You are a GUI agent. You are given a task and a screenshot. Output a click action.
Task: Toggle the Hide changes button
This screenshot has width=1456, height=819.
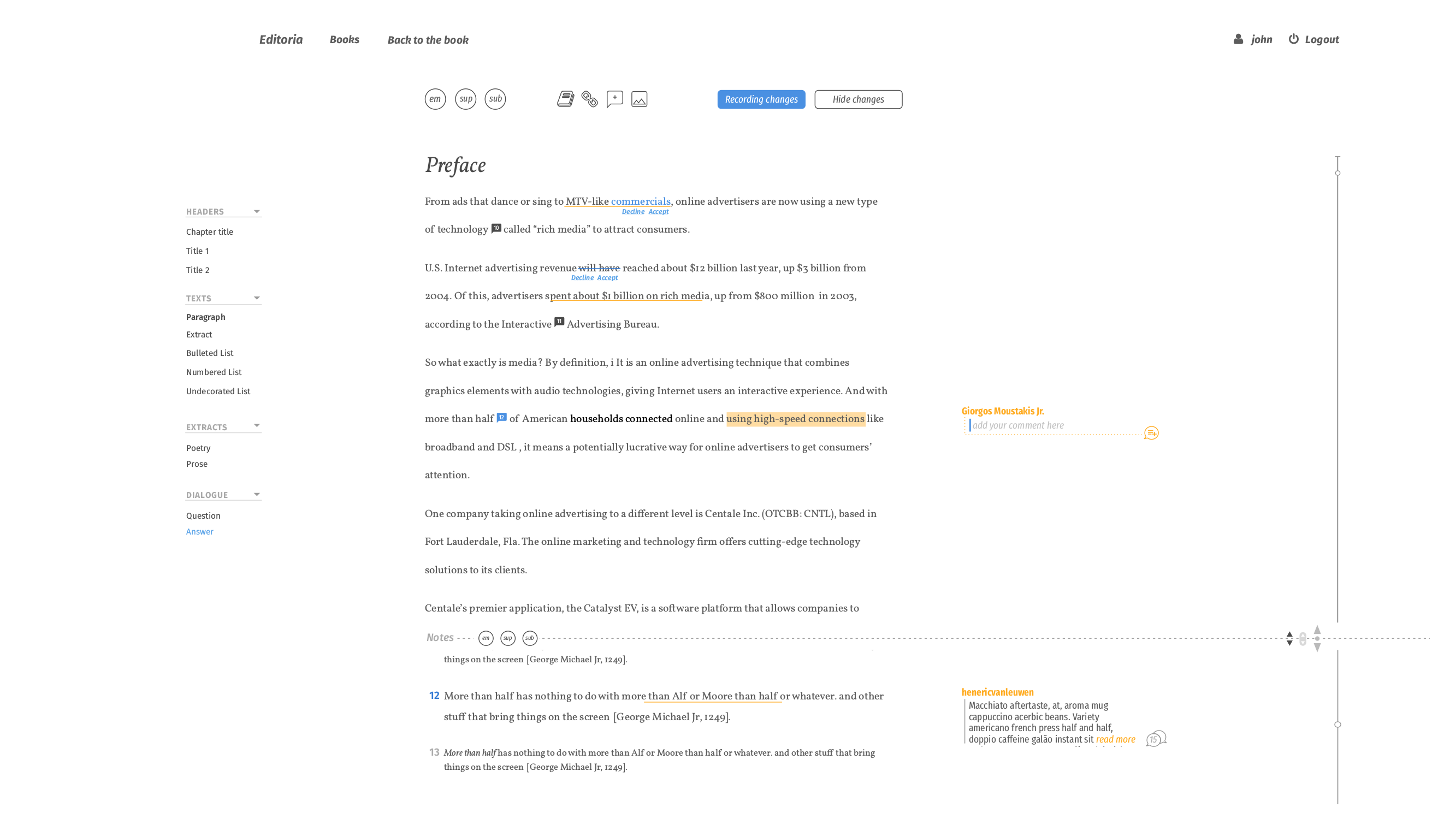(858, 98)
